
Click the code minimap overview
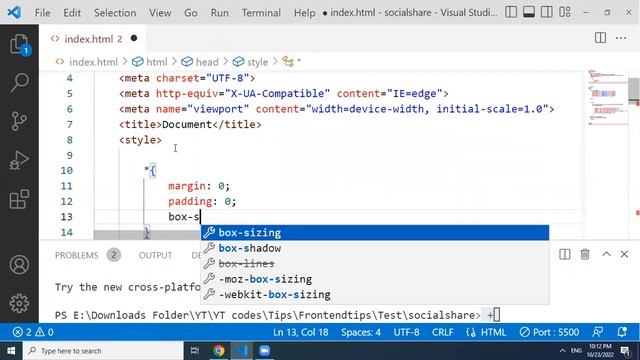click(x=607, y=98)
